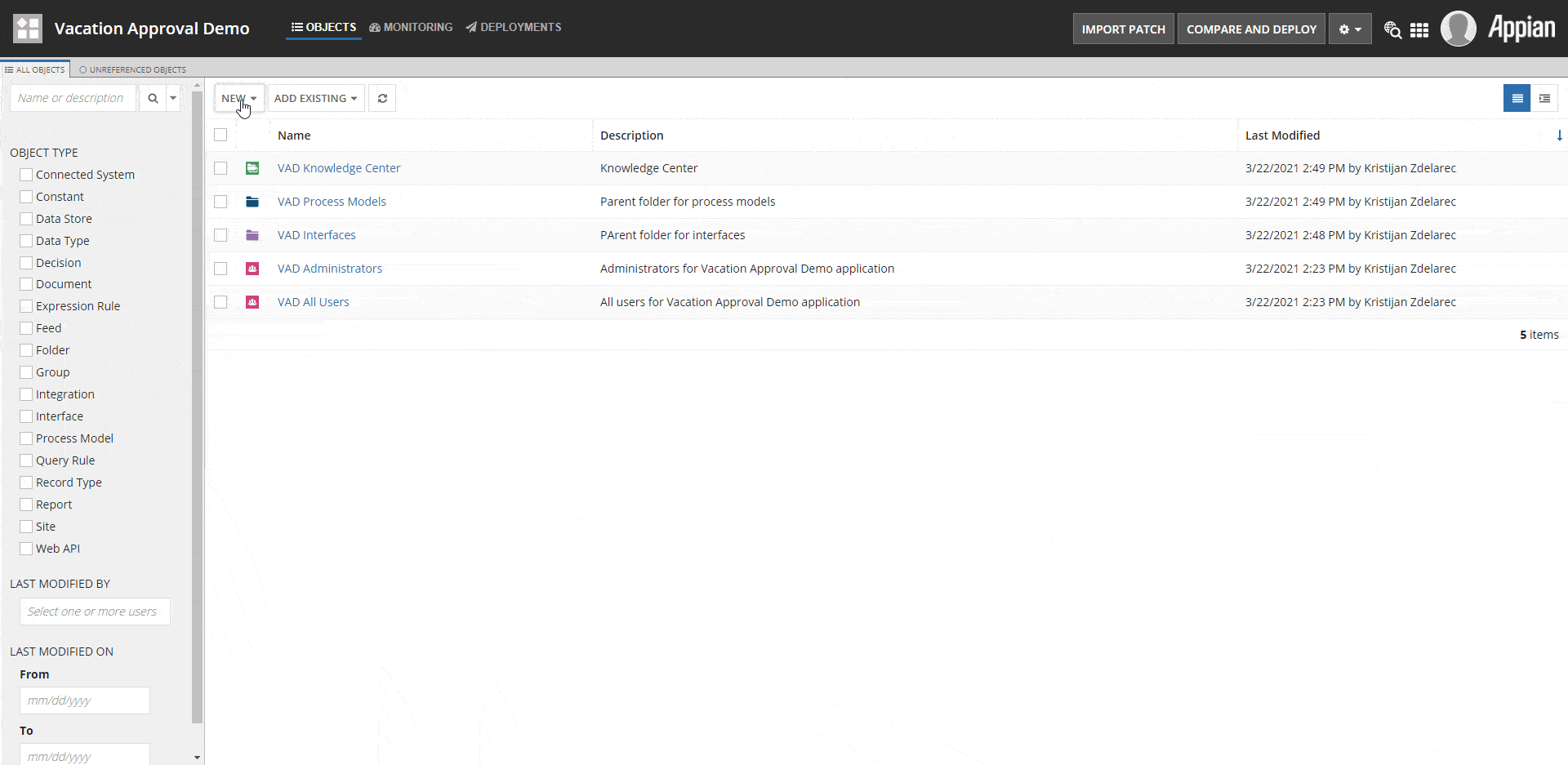
Task: Filter by Interface object type
Action: pos(26,416)
